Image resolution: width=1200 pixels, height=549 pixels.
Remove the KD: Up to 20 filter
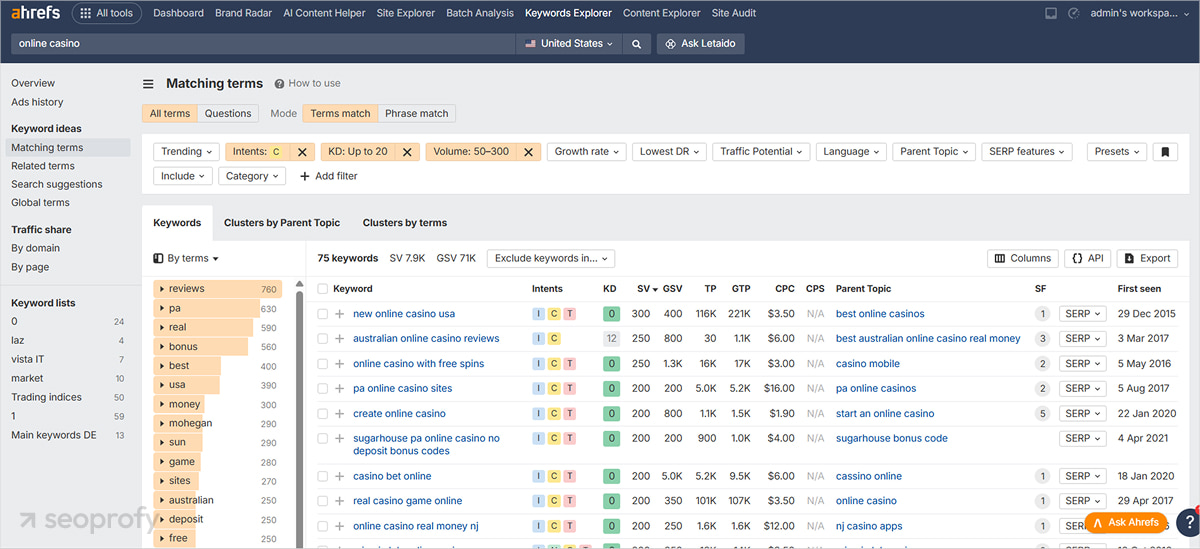click(x=406, y=152)
